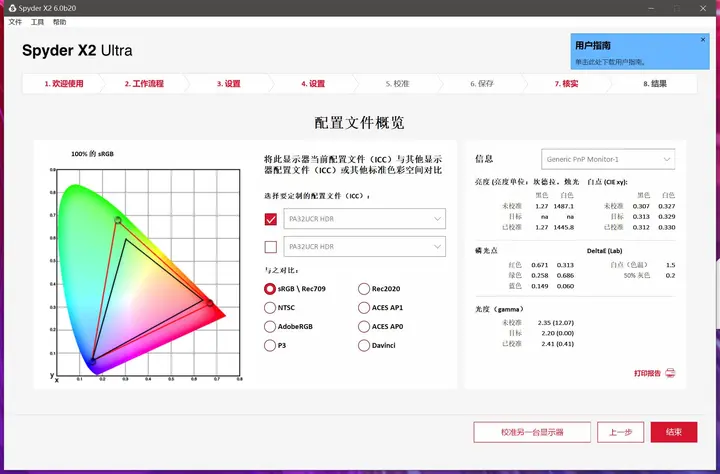Check the second PA32UCR HDR profile checkbox
Image resolution: width=720 pixels, height=474 pixels.
point(271,247)
